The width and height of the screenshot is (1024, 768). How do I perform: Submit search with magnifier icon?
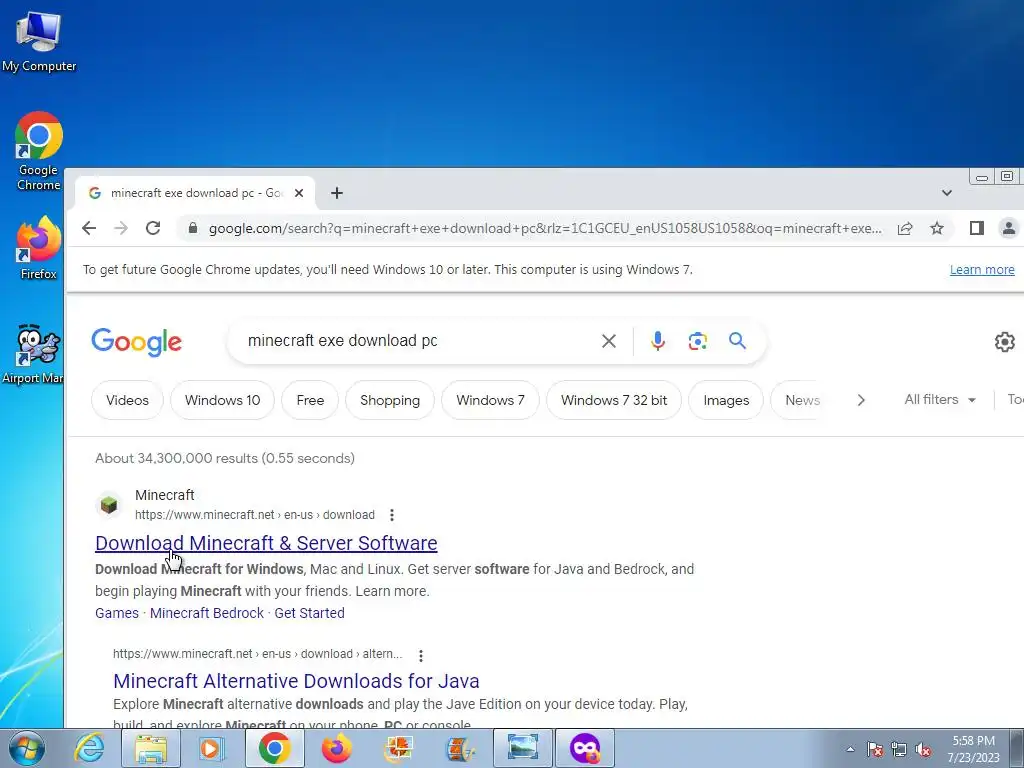tap(737, 340)
